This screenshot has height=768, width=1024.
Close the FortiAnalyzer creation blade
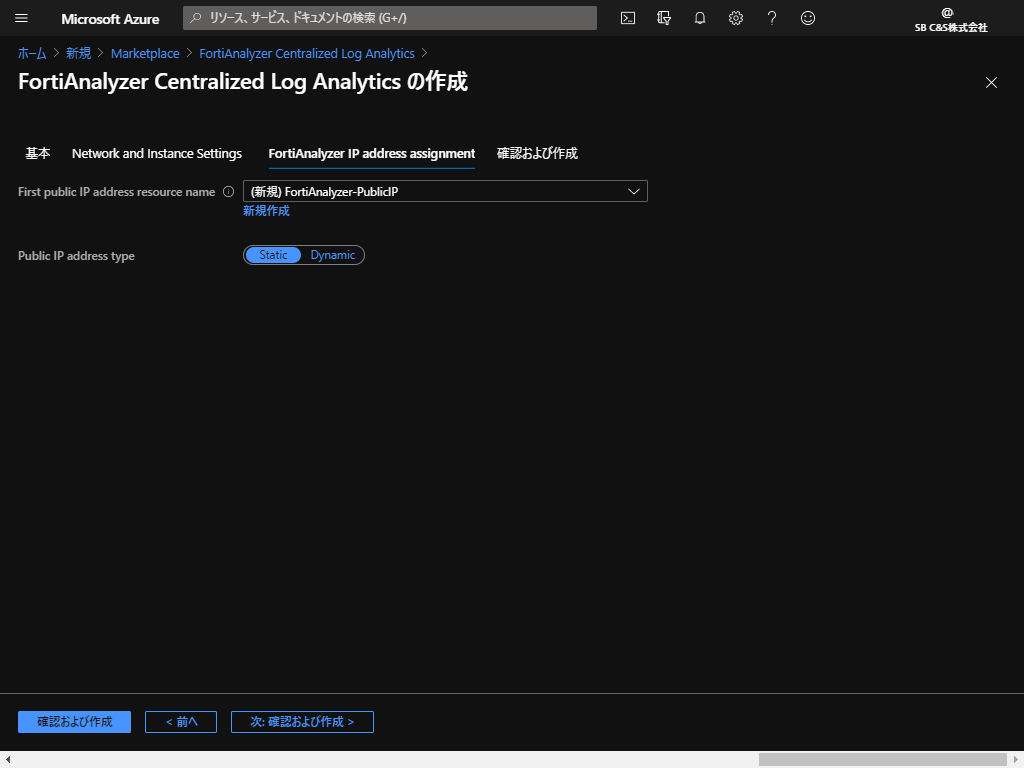pyautogui.click(x=991, y=82)
